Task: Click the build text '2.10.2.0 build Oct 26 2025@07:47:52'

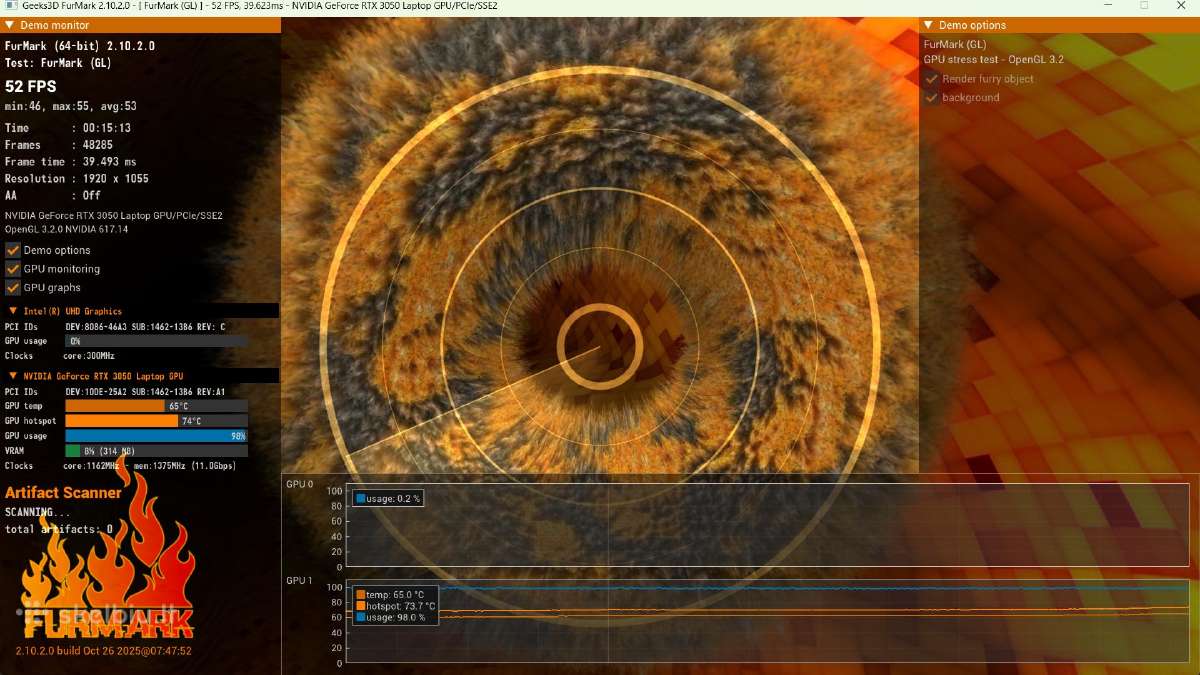Action: point(104,651)
